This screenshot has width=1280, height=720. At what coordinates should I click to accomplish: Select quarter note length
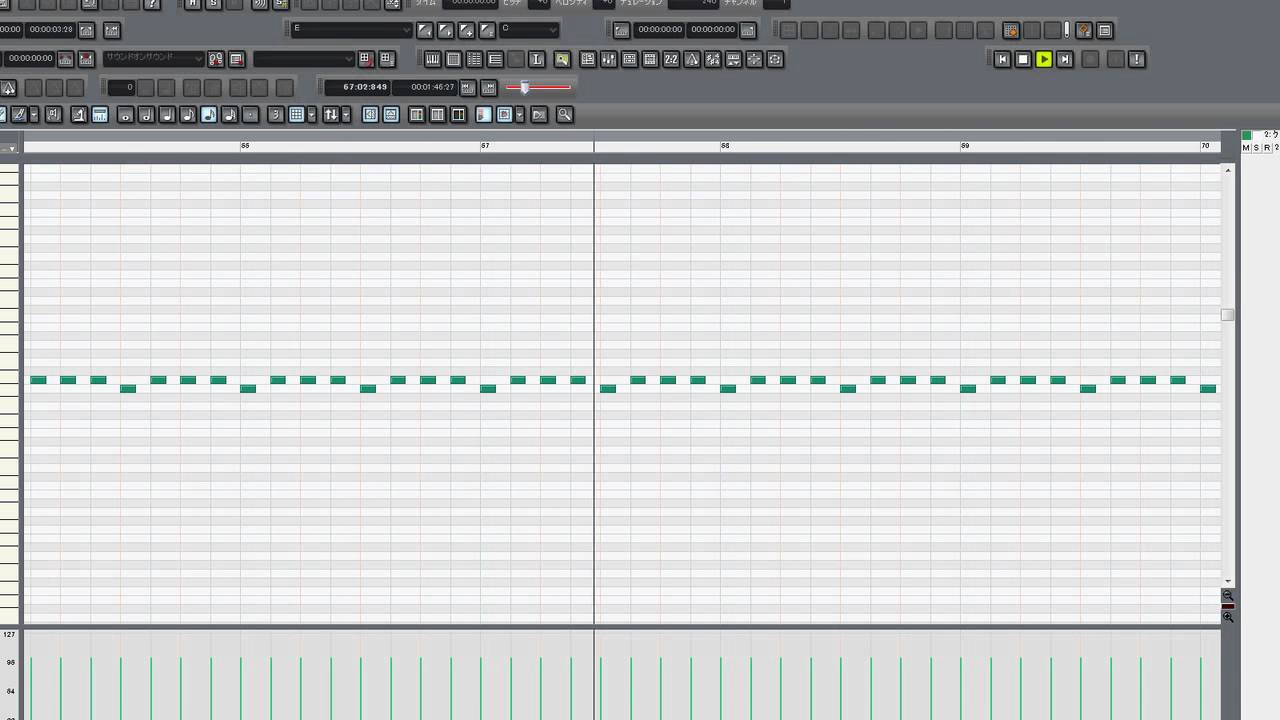pyautogui.click(x=167, y=115)
